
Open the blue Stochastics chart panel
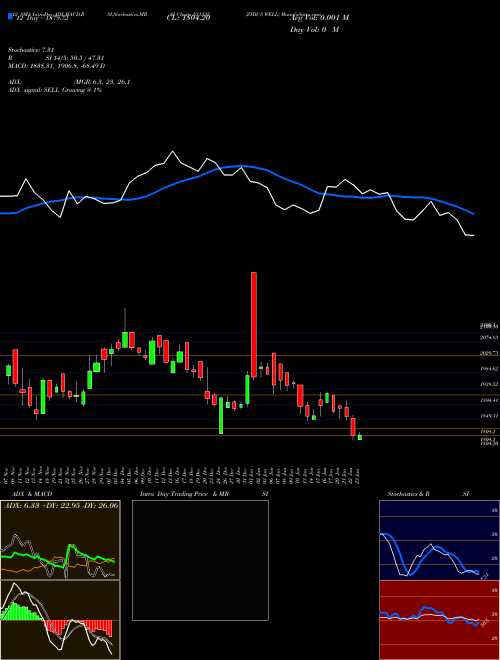point(439,540)
